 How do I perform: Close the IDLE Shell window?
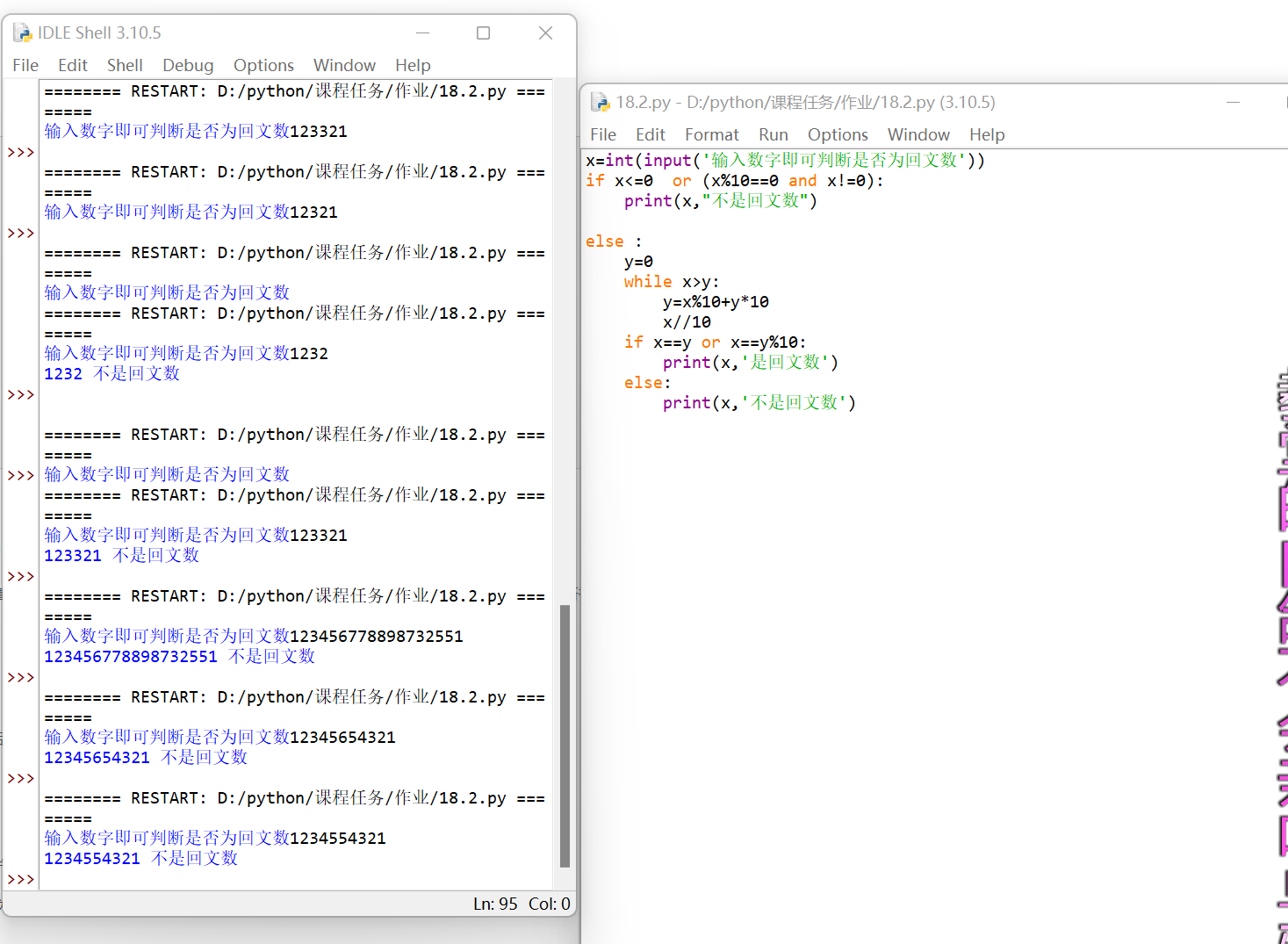pos(545,32)
